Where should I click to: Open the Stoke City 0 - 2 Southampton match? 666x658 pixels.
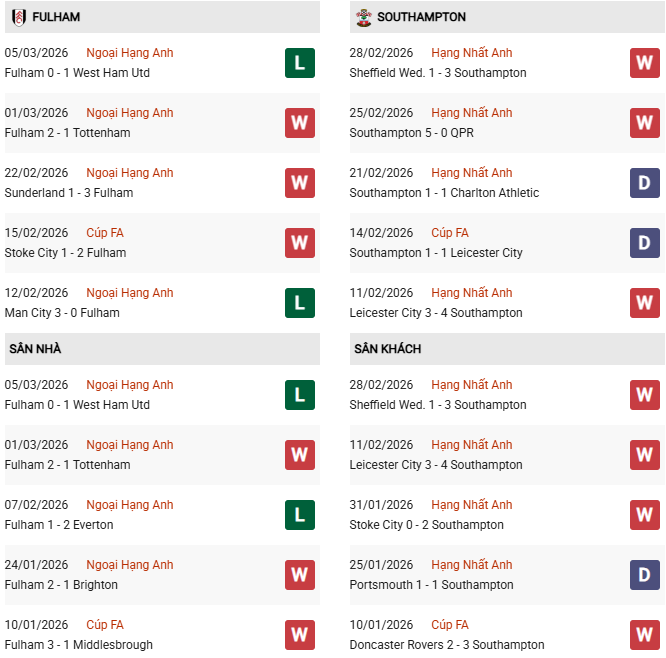coord(426,525)
